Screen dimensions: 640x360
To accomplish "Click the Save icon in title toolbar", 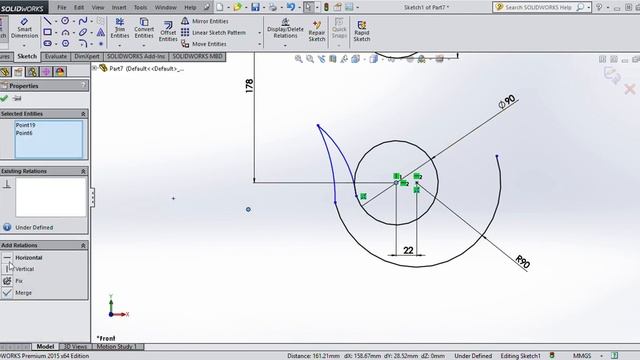I will point(255,7).
